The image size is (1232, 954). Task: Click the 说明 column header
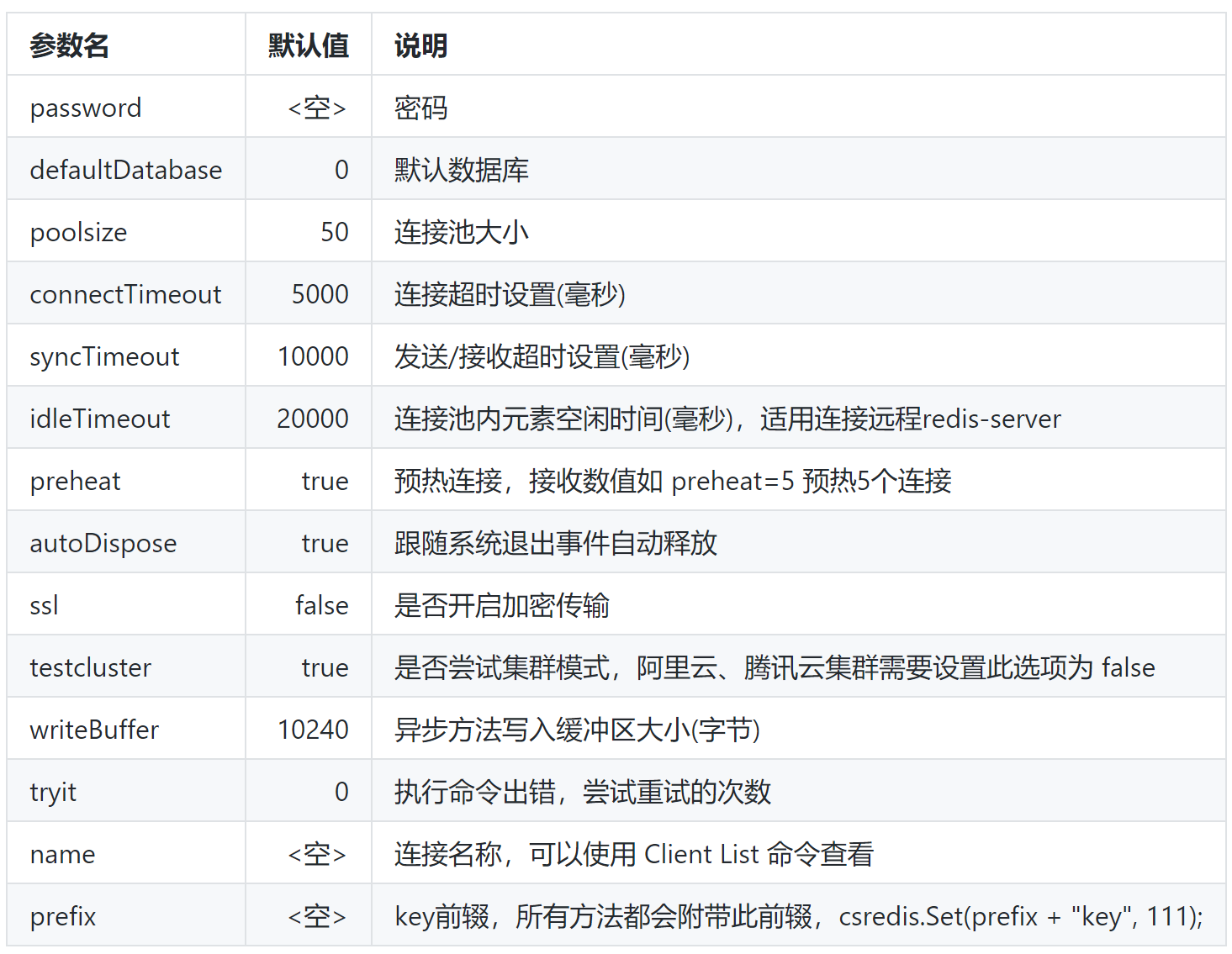pyautogui.click(x=420, y=45)
